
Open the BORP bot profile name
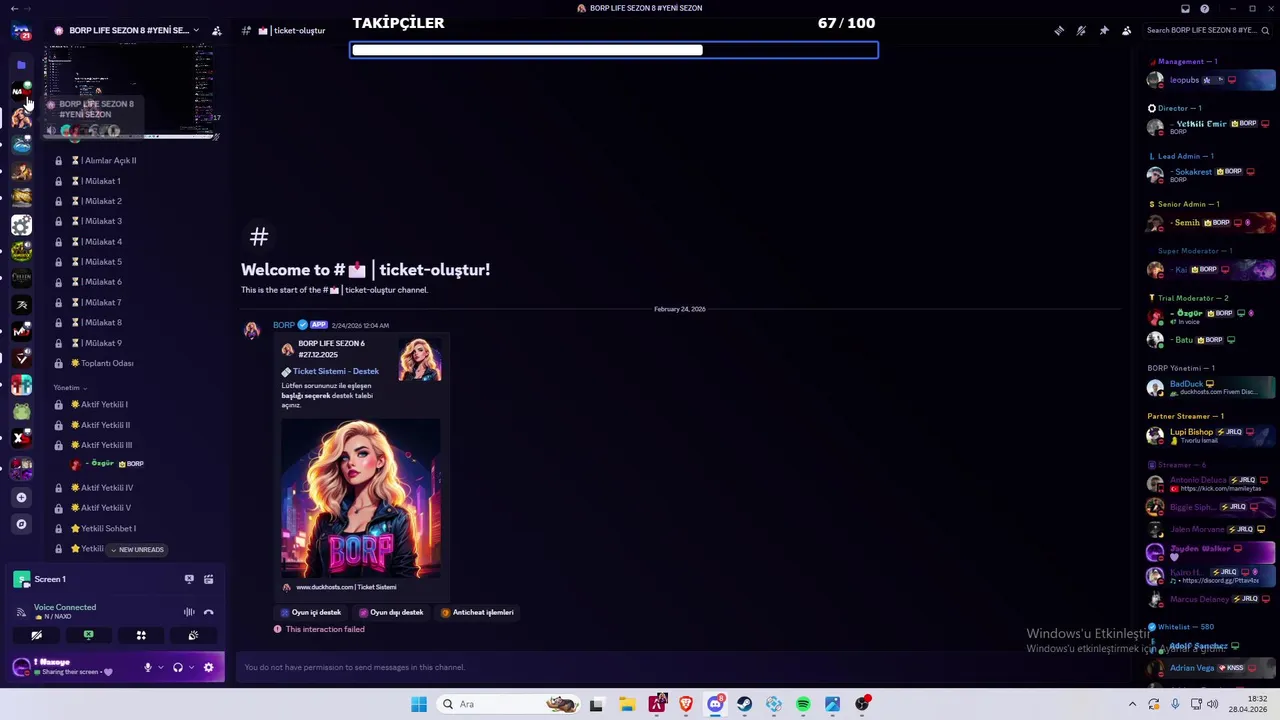pos(284,325)
